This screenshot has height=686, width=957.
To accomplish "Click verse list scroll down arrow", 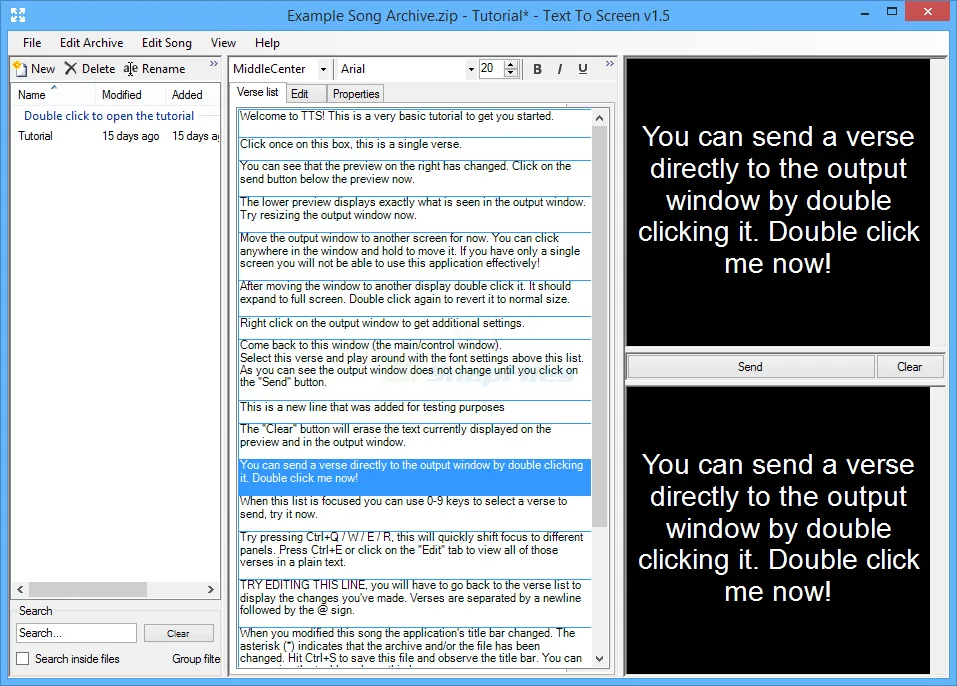I will (x=599, y=659).
